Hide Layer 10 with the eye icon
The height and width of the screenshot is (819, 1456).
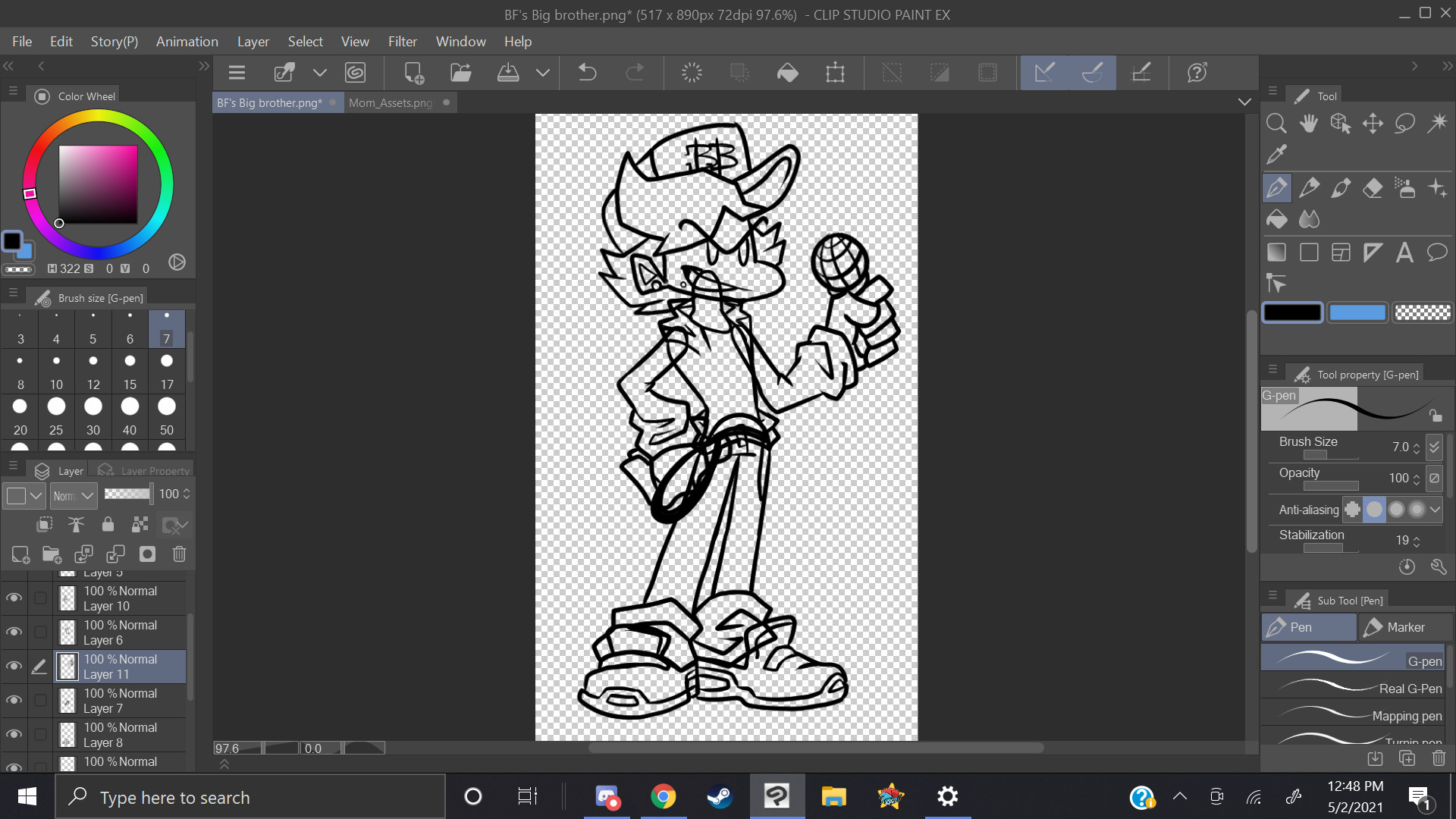click(14, 598)
